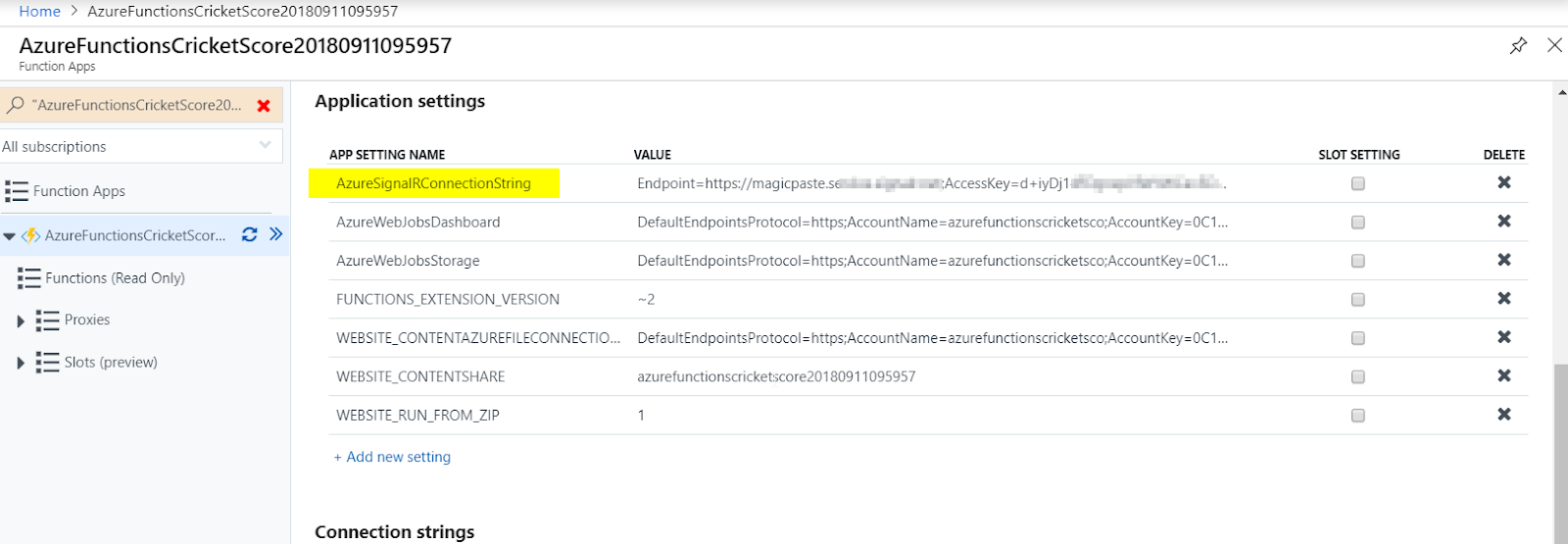Toggle slot setting for WEBSITE_CONTENTSHARE
This screenshot has width=1568, height=544.
(x=1358, y=377)
